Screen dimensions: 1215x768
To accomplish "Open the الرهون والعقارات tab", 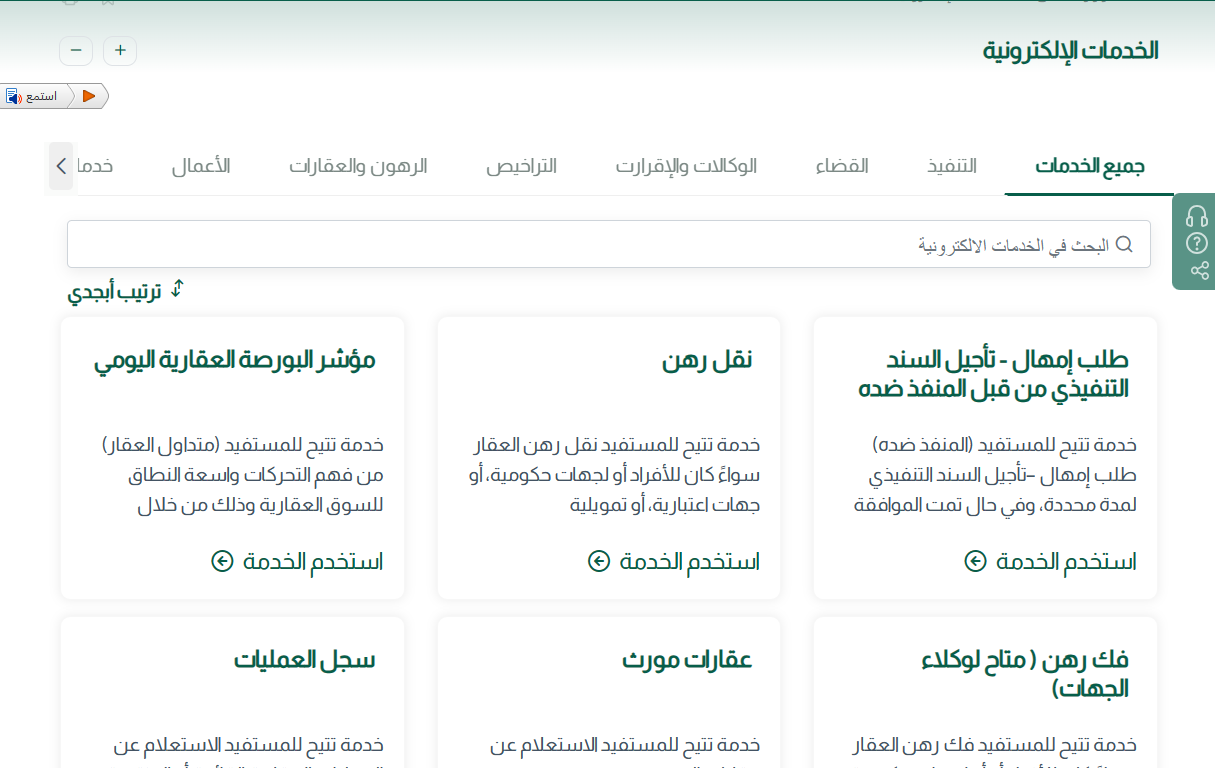I will 358,166.
